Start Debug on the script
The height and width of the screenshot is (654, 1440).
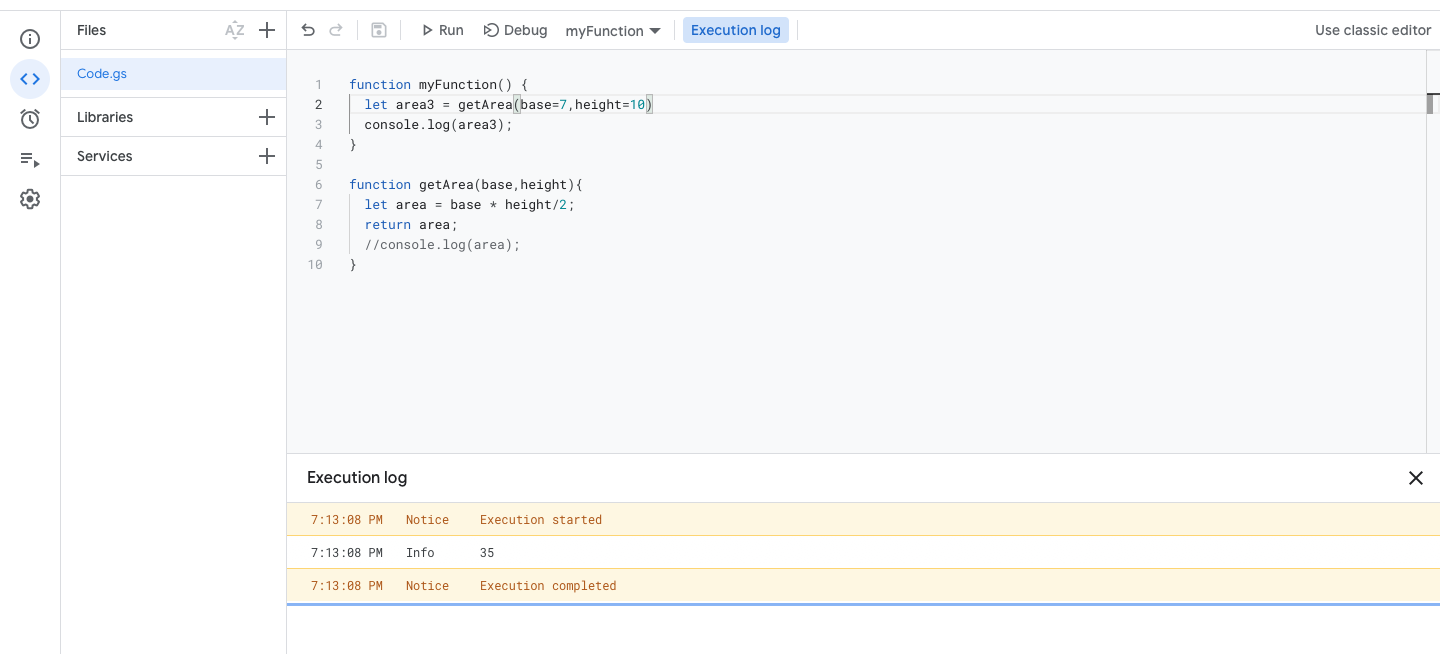pos(516,30)
